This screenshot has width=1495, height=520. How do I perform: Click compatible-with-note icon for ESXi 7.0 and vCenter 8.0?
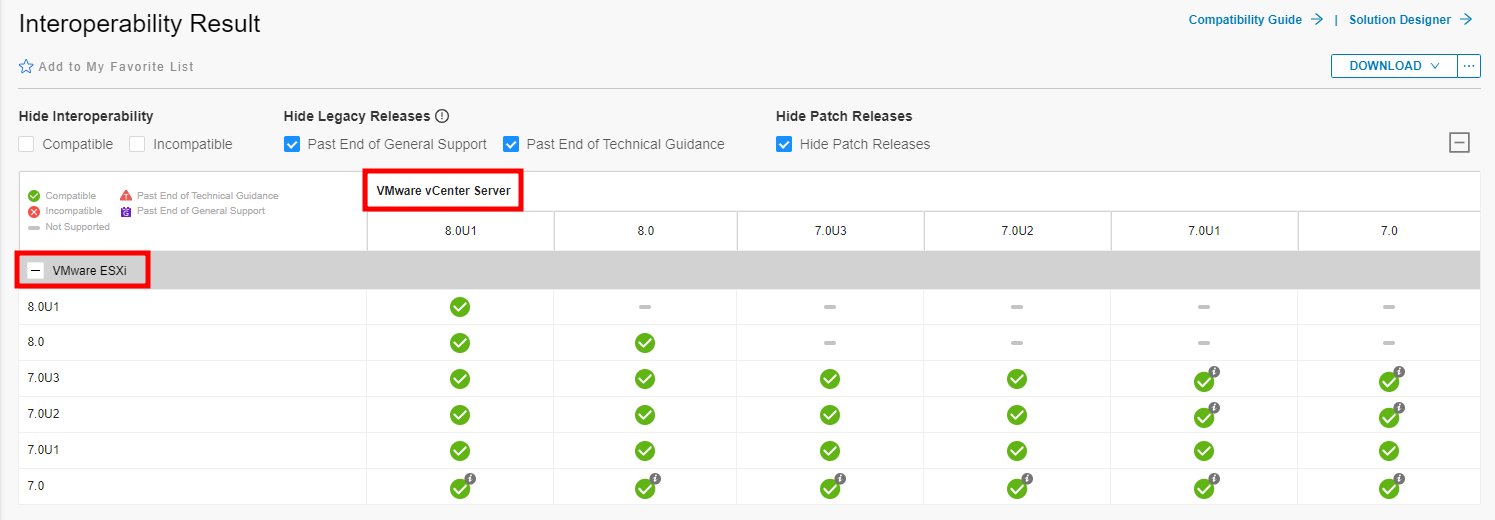[x=646, y=488]
